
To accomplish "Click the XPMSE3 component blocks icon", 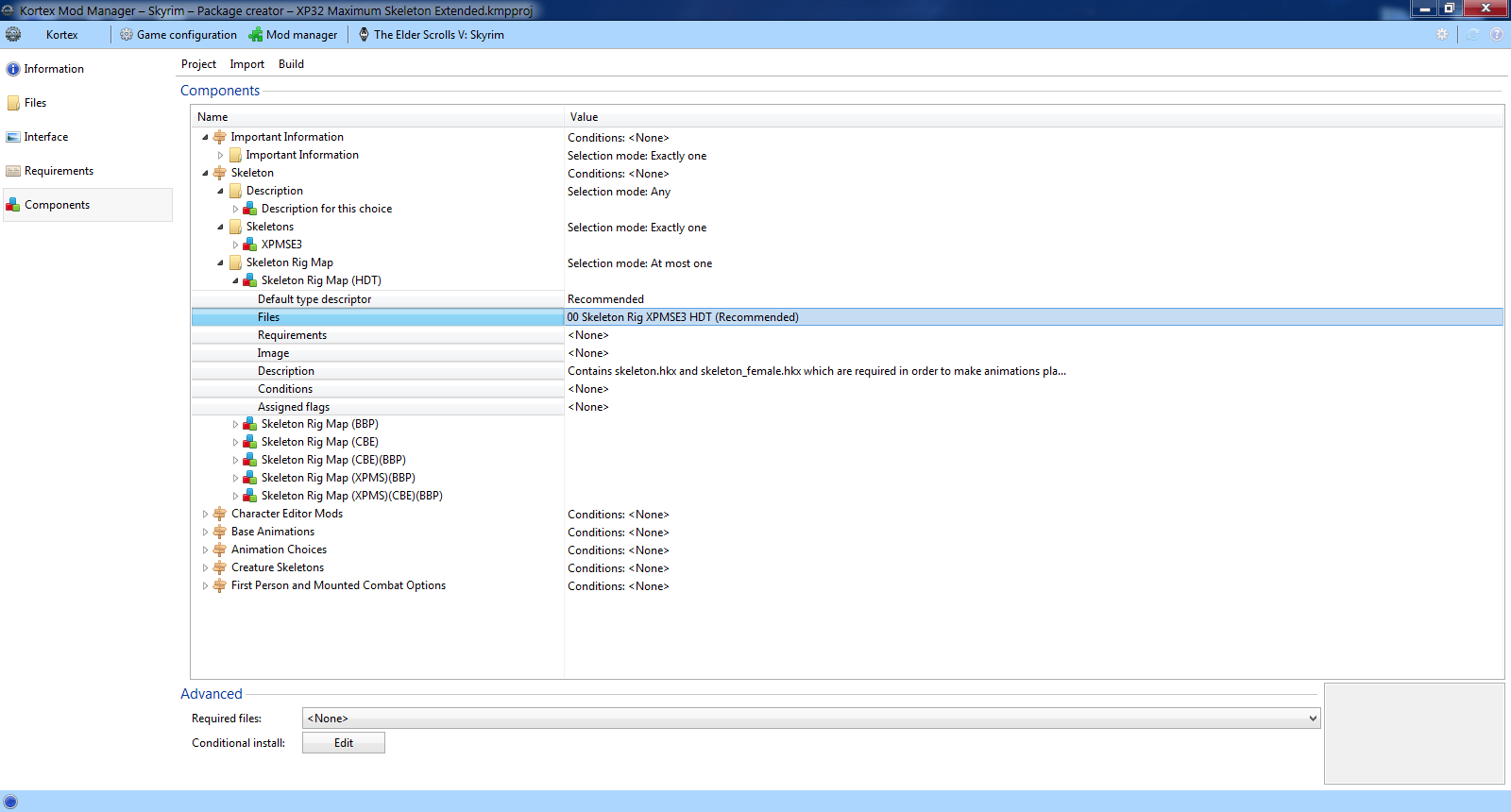I will (250, 245).
